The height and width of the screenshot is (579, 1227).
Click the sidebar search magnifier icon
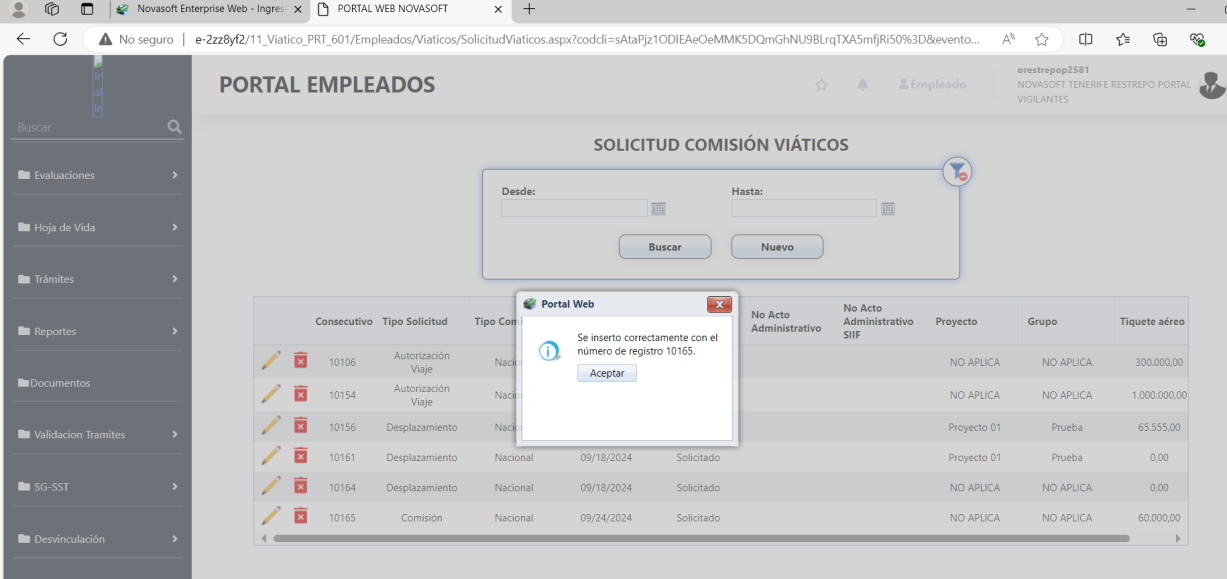pos(175,127)
